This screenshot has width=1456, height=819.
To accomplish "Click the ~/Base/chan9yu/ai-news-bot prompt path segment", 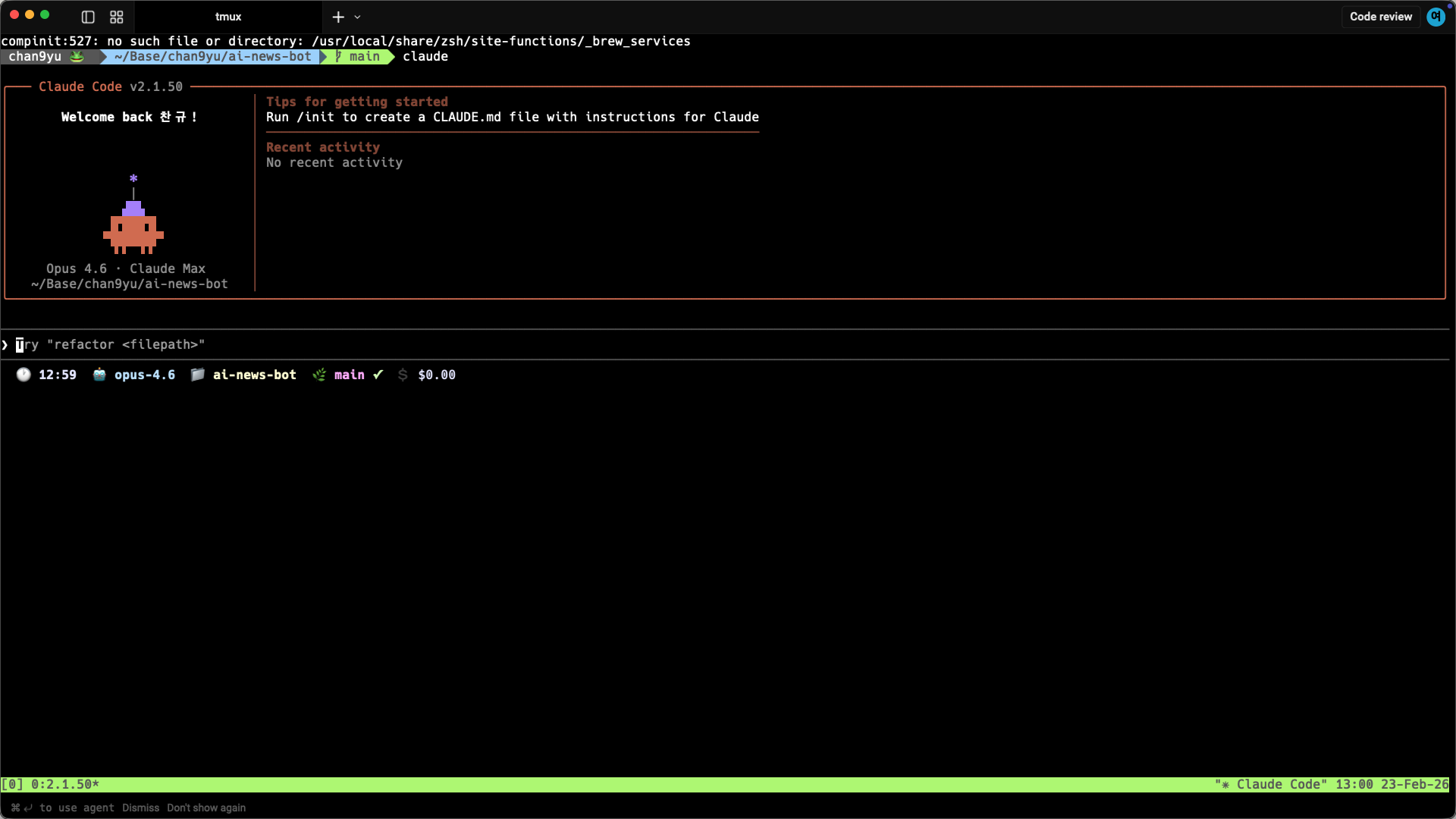I will point(212,56).
